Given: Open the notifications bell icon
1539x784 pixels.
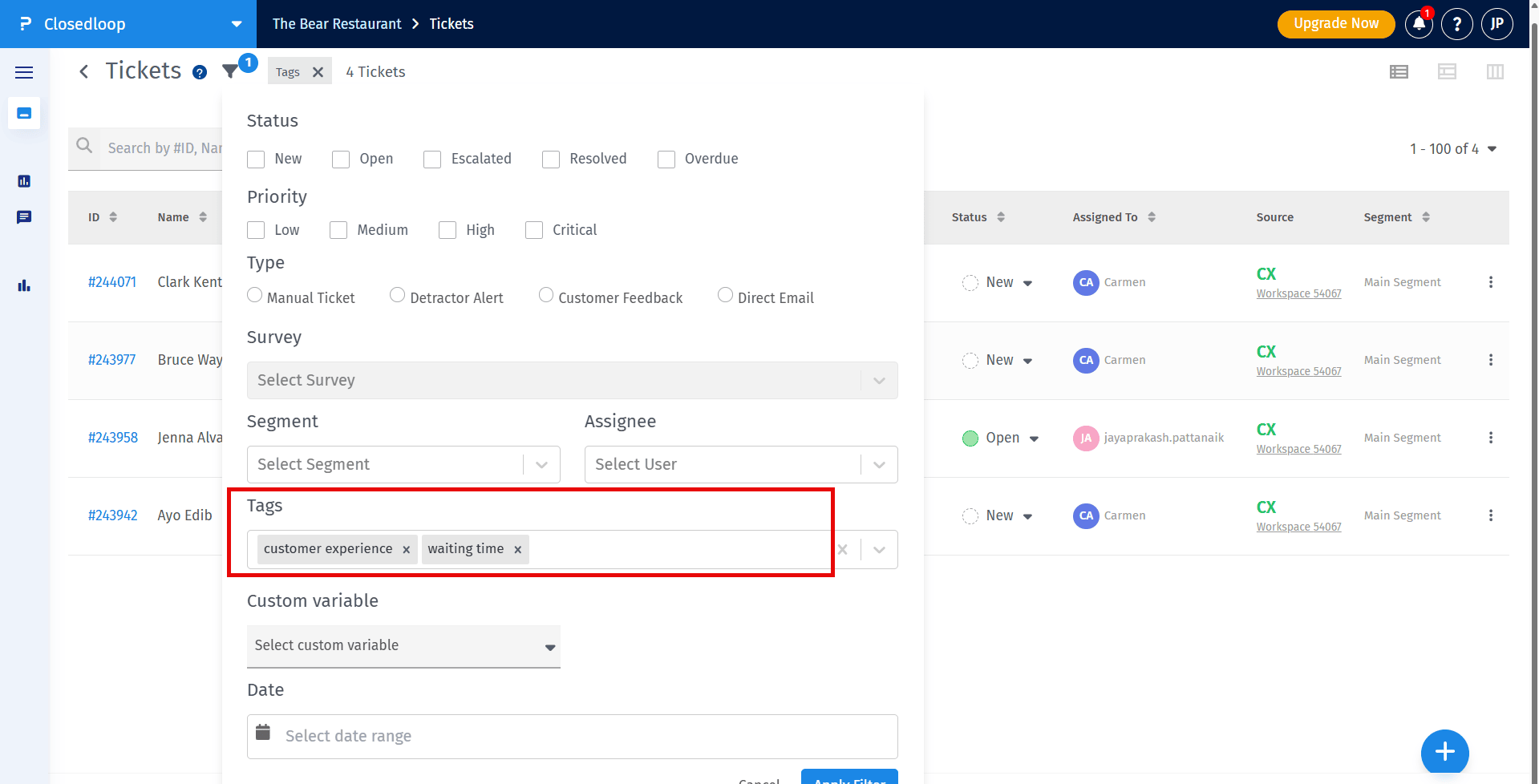Looking at the screenshot, I should [1418, 24].
